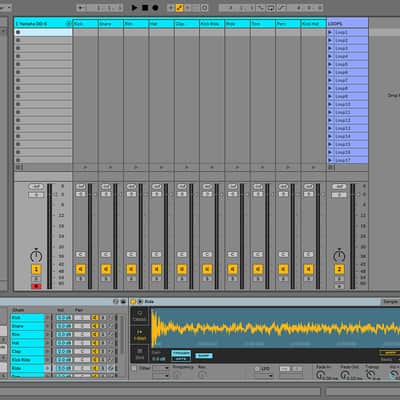Start playback with the Play button
This screenshot has width=400, height=400.
pyautogui.click(x=134, y=7)
